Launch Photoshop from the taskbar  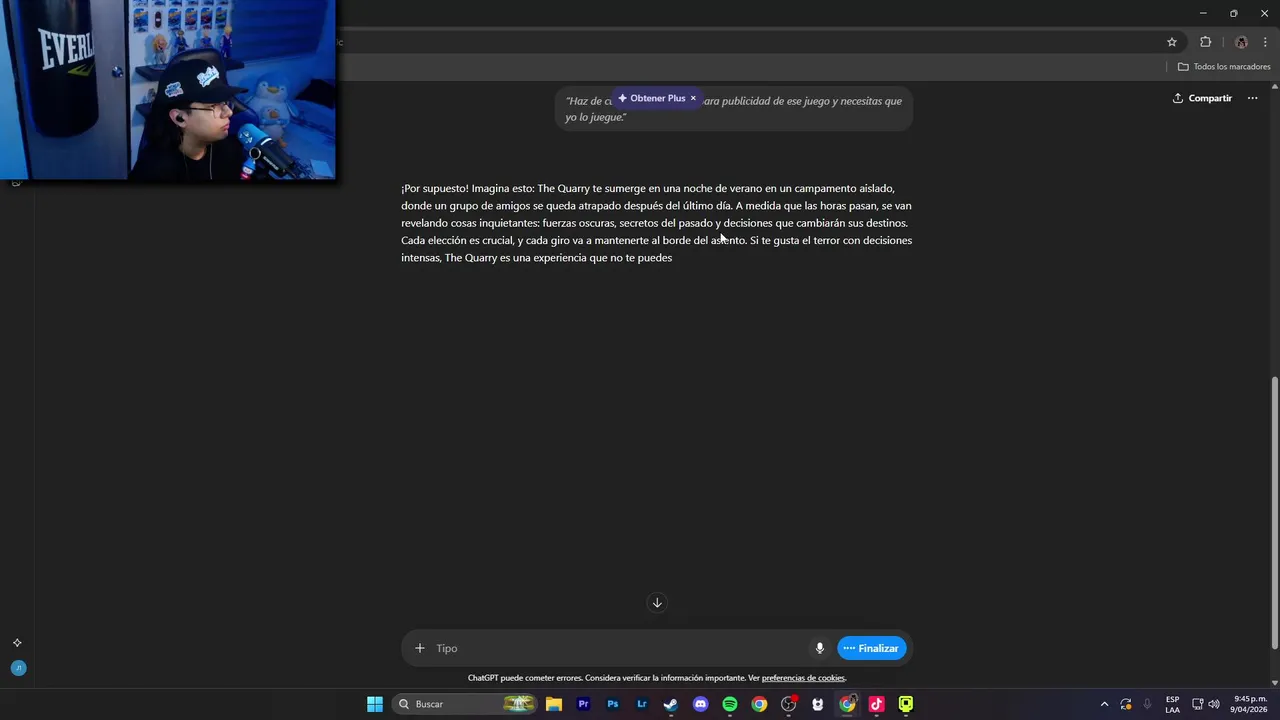(613, 704)
